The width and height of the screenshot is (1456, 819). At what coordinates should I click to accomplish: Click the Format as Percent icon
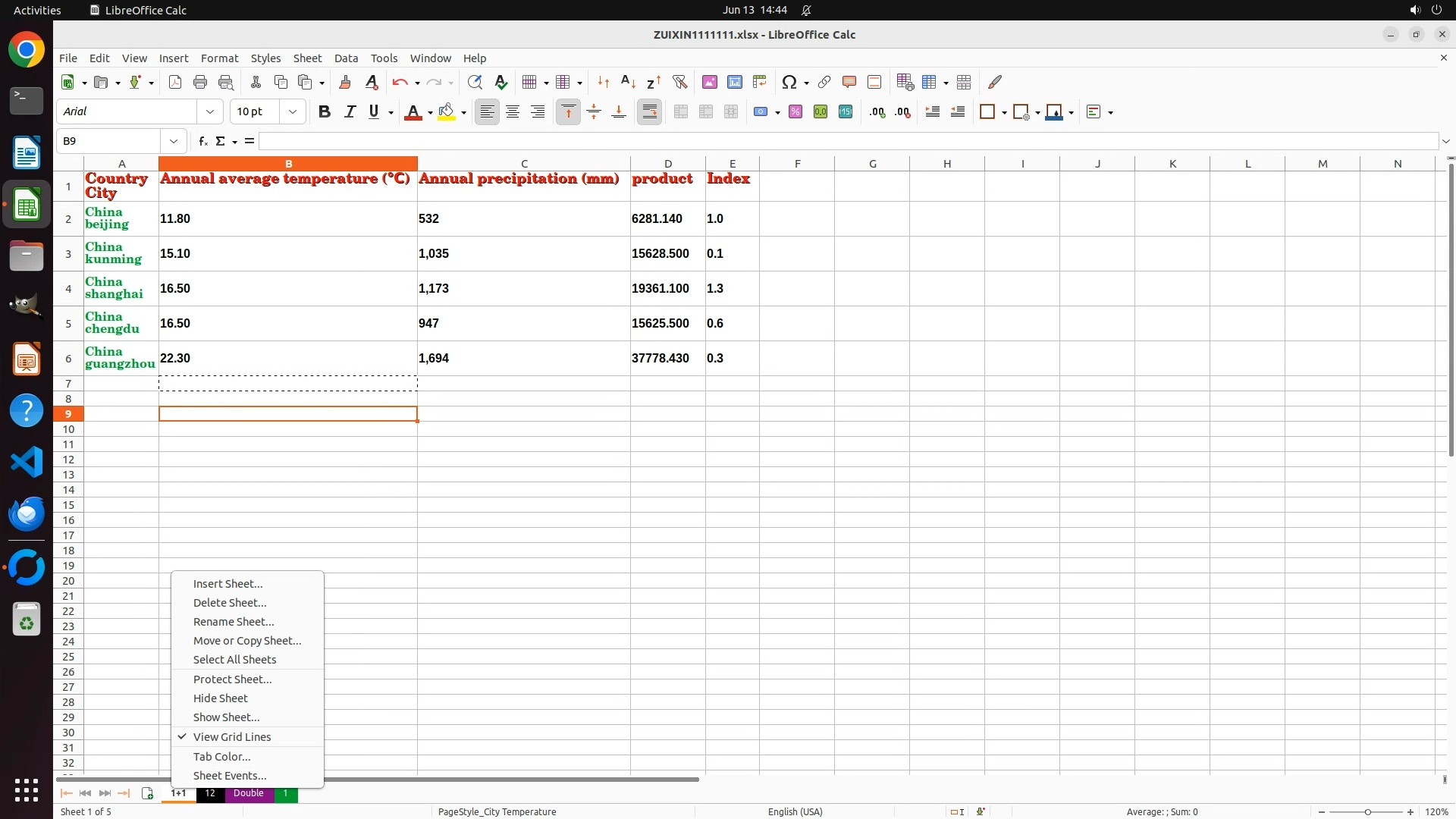(x=795, y=111)
